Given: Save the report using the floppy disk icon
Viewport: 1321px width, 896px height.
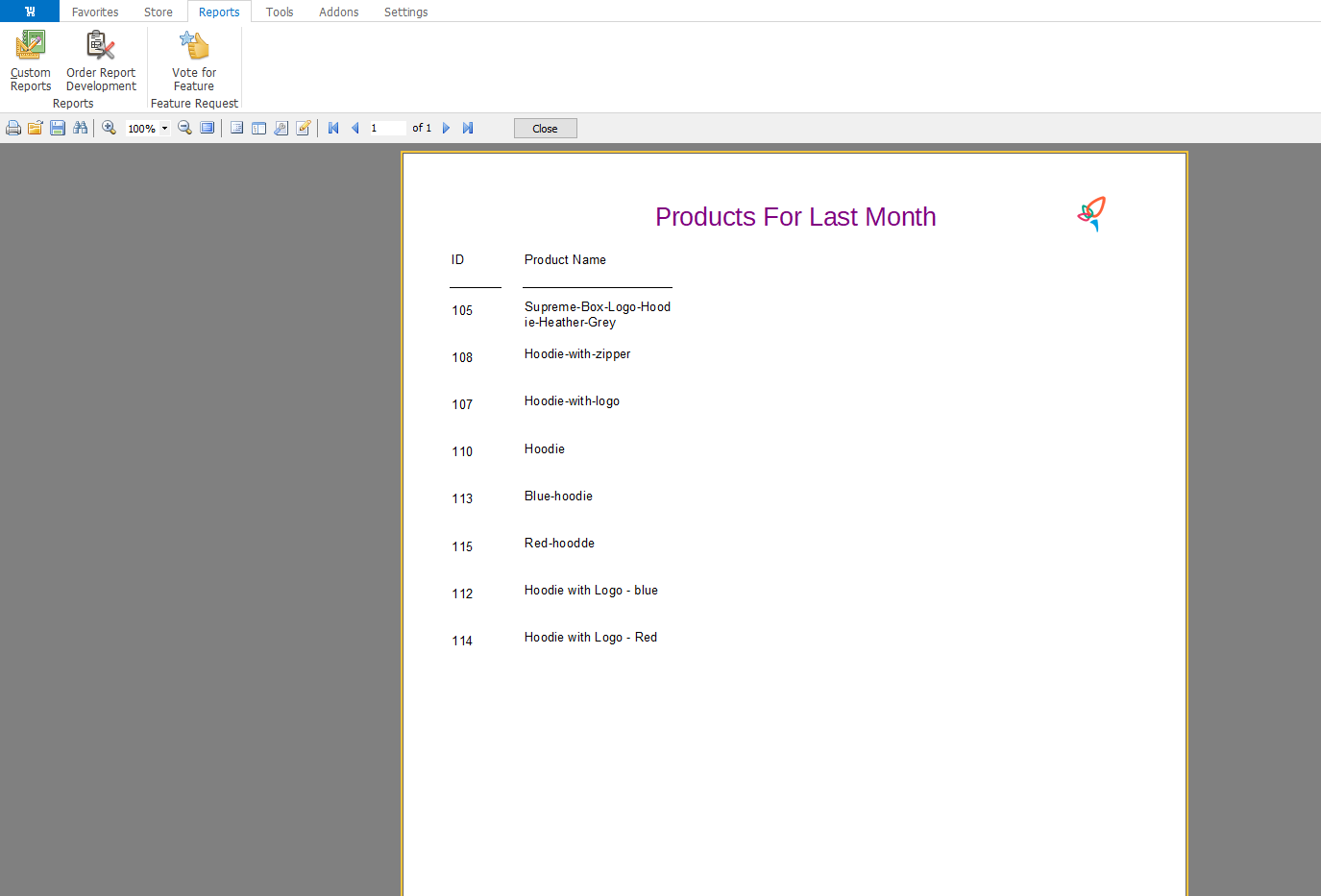Looking at the screenshot, I should [58, 128].
